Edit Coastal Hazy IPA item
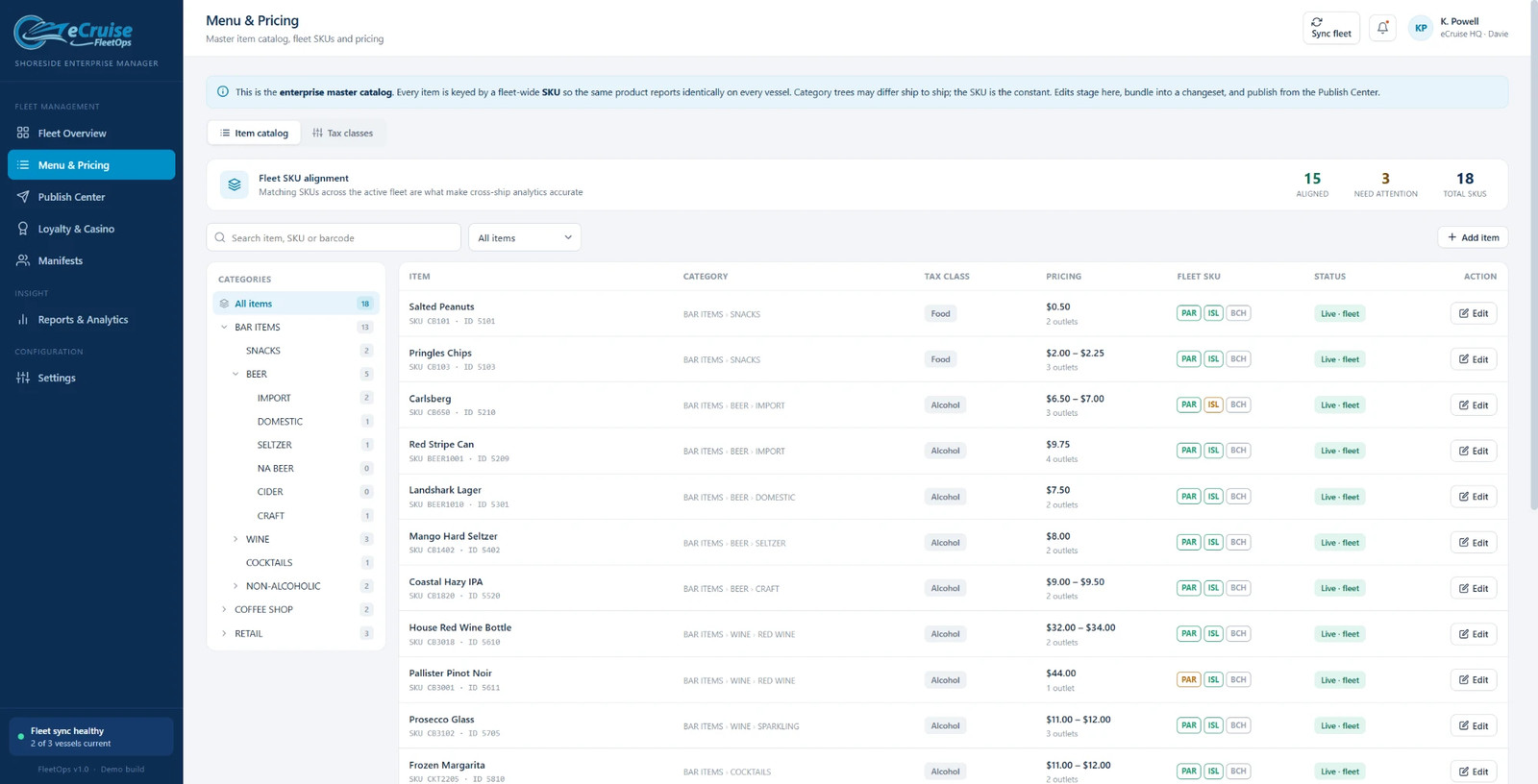Screen dimensions: 1538x784 pyautogui.click(x=1473, y=588)
